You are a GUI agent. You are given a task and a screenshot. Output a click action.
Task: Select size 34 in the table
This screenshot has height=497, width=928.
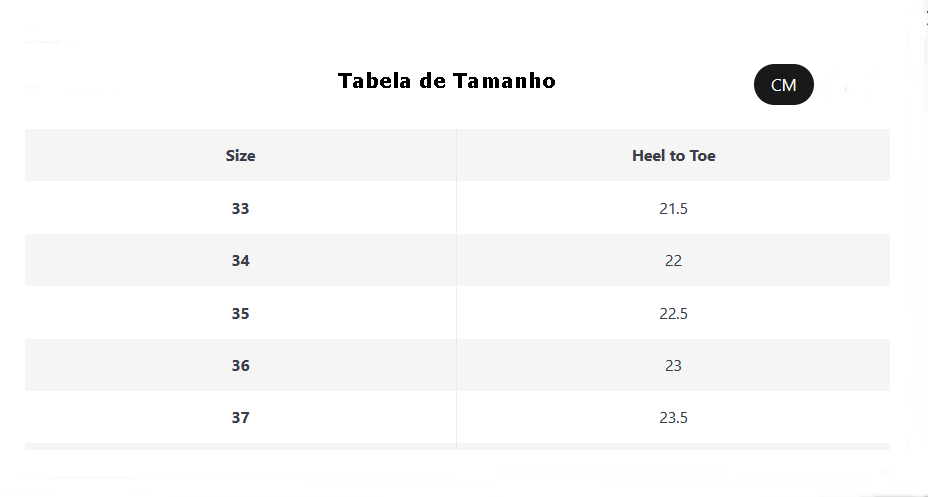click(x=240, y=261)
